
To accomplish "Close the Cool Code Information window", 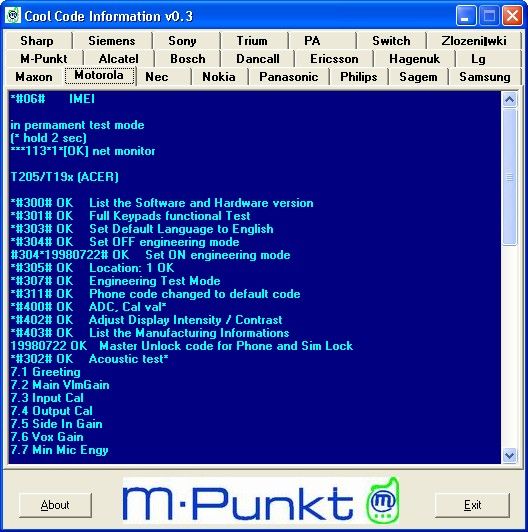I will 512,16.
